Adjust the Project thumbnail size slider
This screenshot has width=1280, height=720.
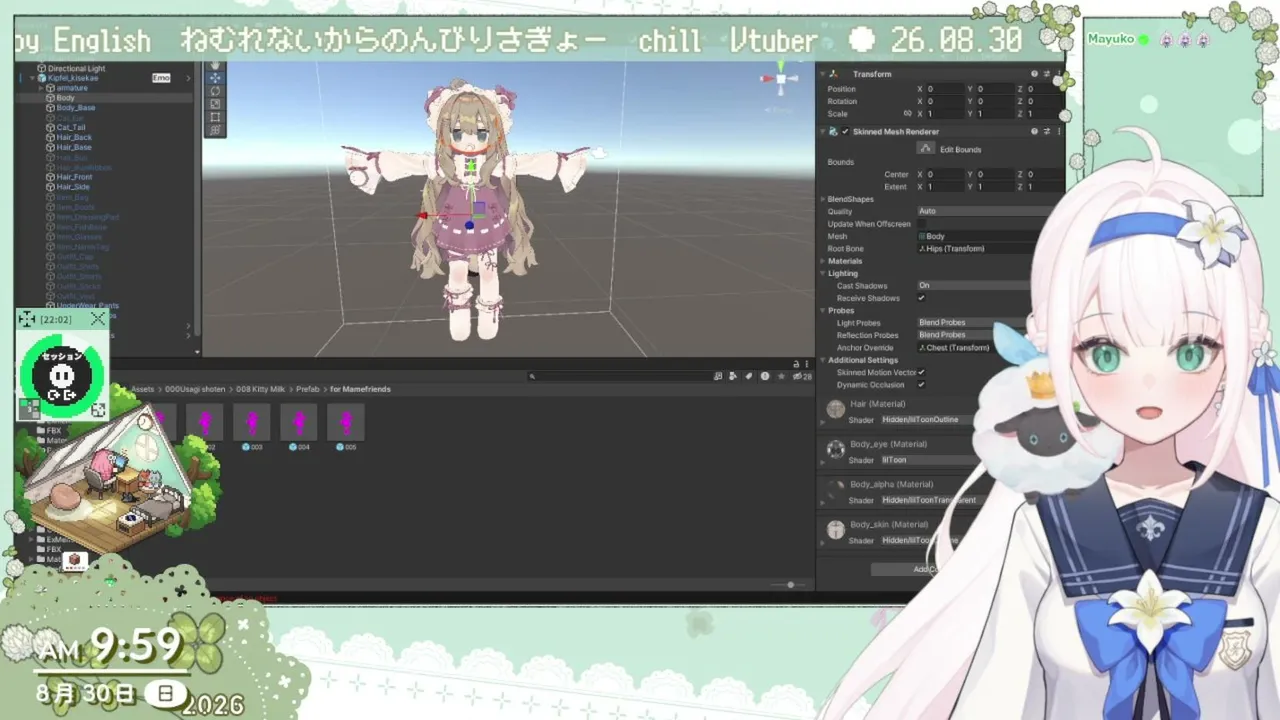[x=790, y=585]
